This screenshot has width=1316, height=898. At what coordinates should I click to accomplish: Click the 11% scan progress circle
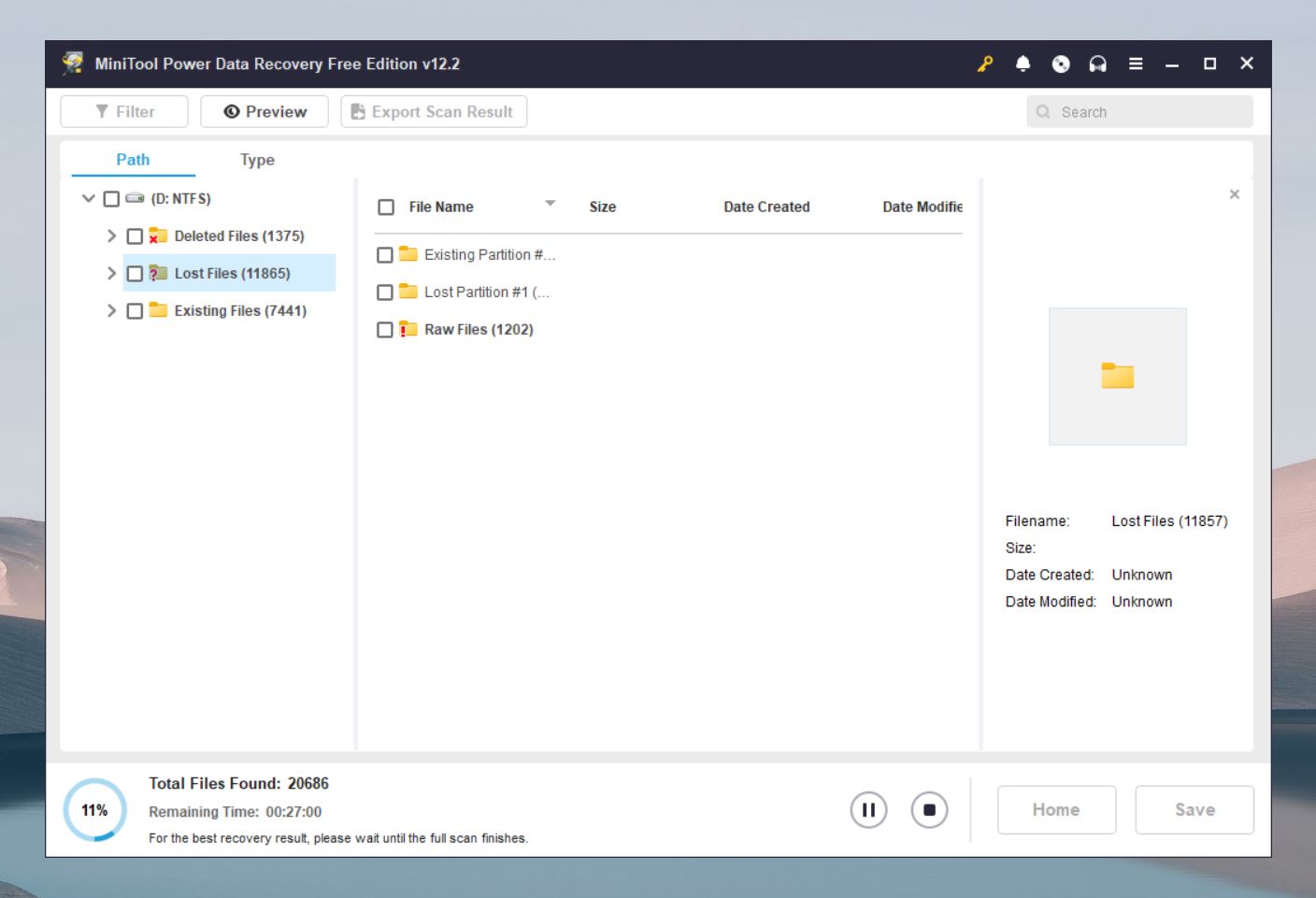(94, 810)
